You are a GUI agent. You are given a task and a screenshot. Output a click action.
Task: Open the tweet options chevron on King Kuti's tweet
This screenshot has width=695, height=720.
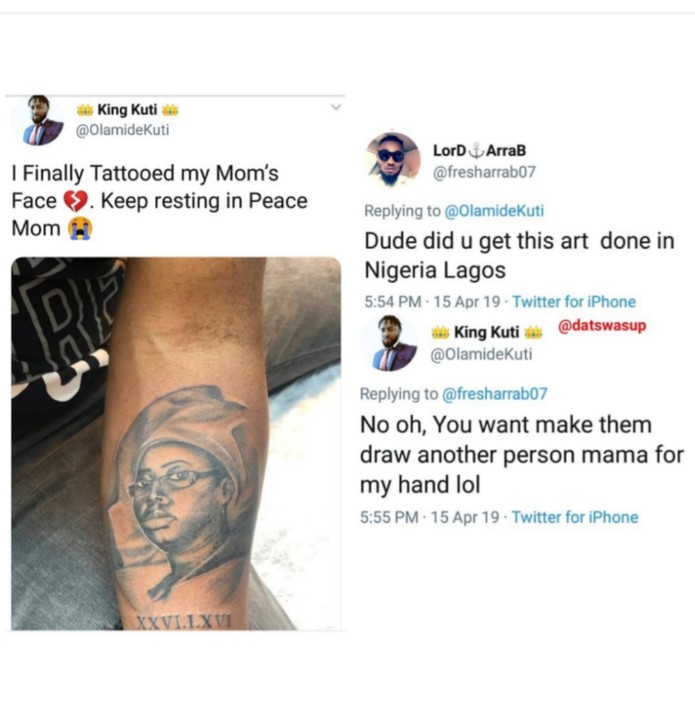[x=335, y=107]
